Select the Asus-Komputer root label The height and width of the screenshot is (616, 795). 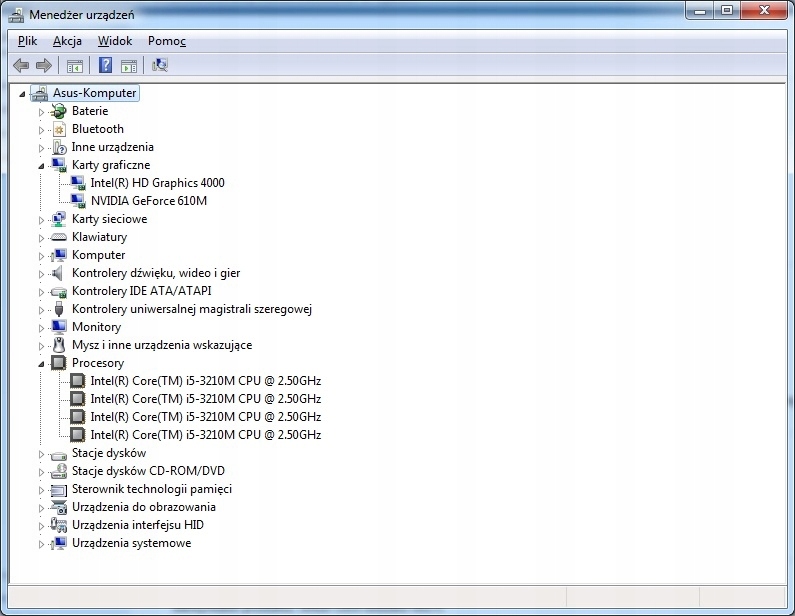(x=95, y=93)
